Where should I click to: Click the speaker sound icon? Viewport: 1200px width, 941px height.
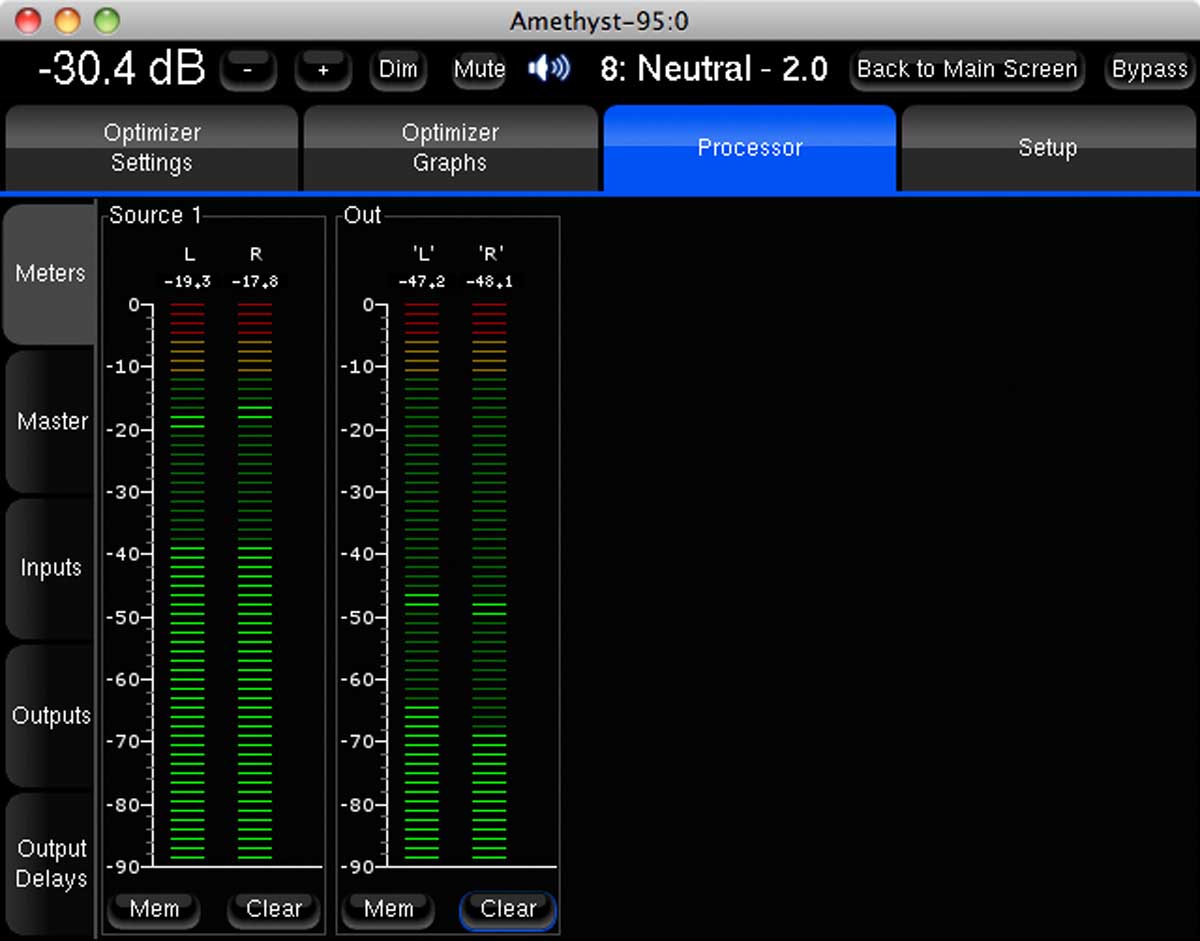click(549, 69)
